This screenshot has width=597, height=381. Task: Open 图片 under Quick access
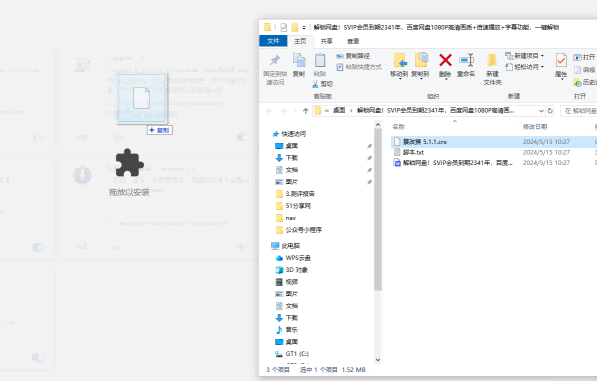[x=292, y=182]
